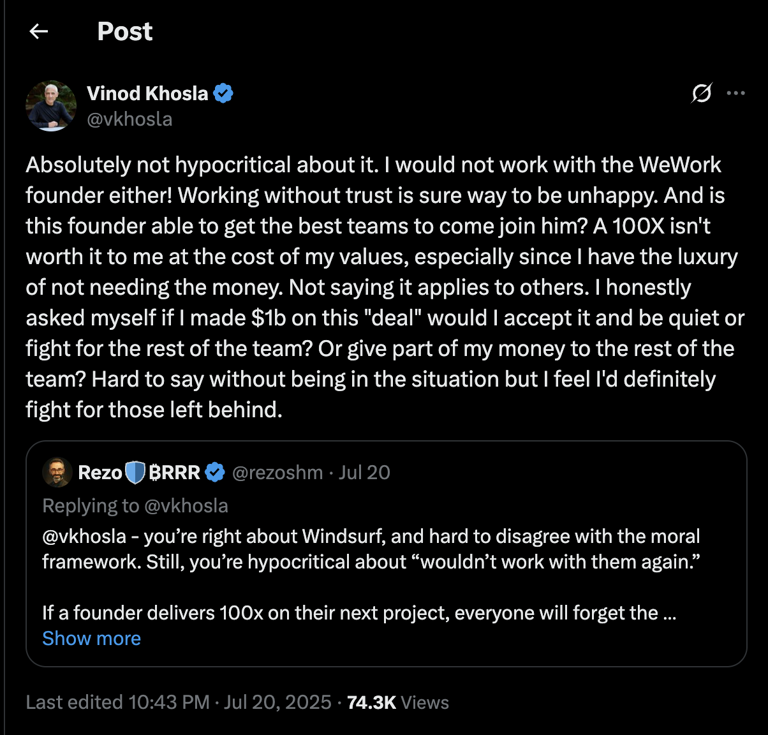Click Vinod Khosla's profile avatar
768x735 pixels.
coord(51,106)
